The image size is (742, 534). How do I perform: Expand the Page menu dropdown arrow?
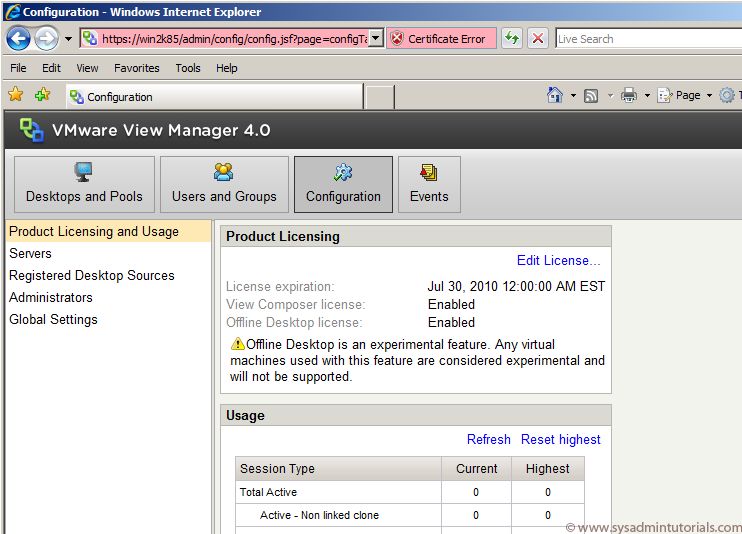[709, 96]
